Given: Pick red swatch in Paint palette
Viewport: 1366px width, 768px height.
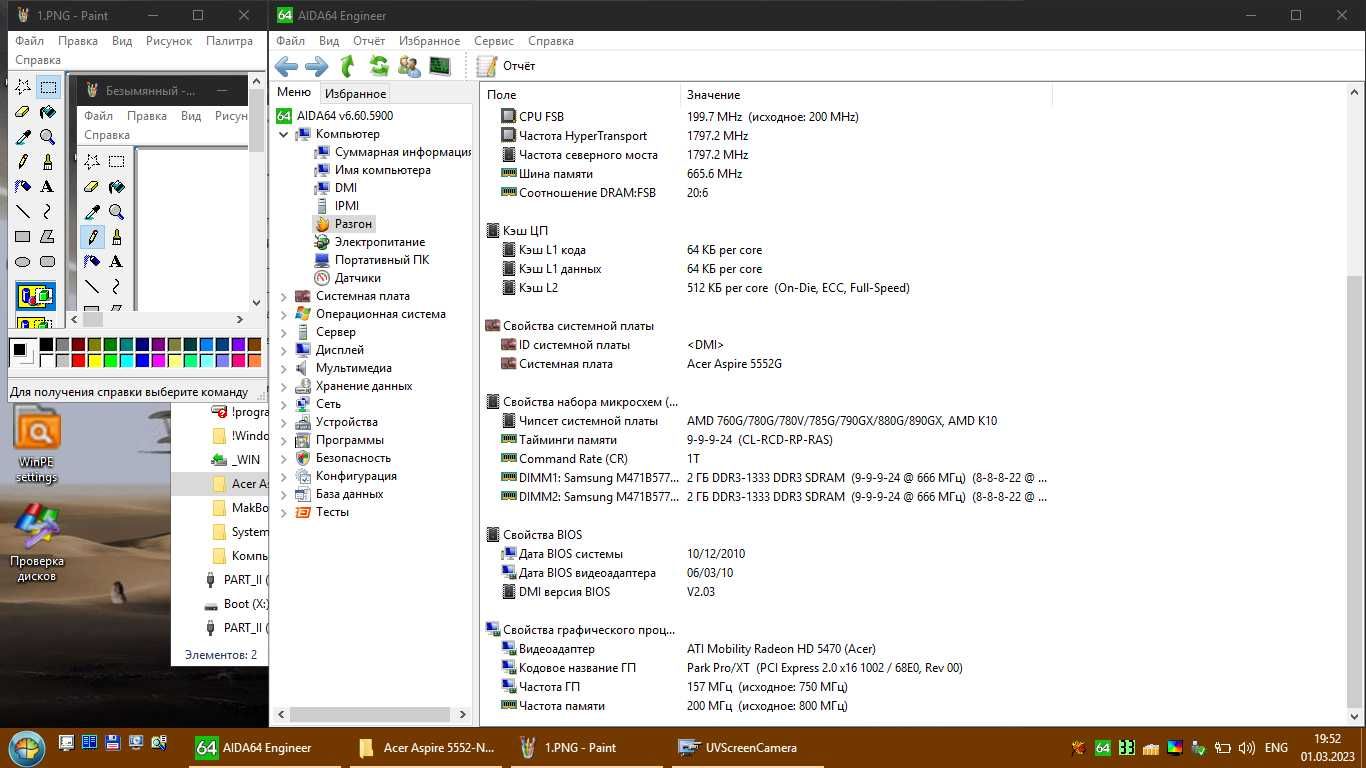Looking at the screenshot, I should tap(78, 361).
